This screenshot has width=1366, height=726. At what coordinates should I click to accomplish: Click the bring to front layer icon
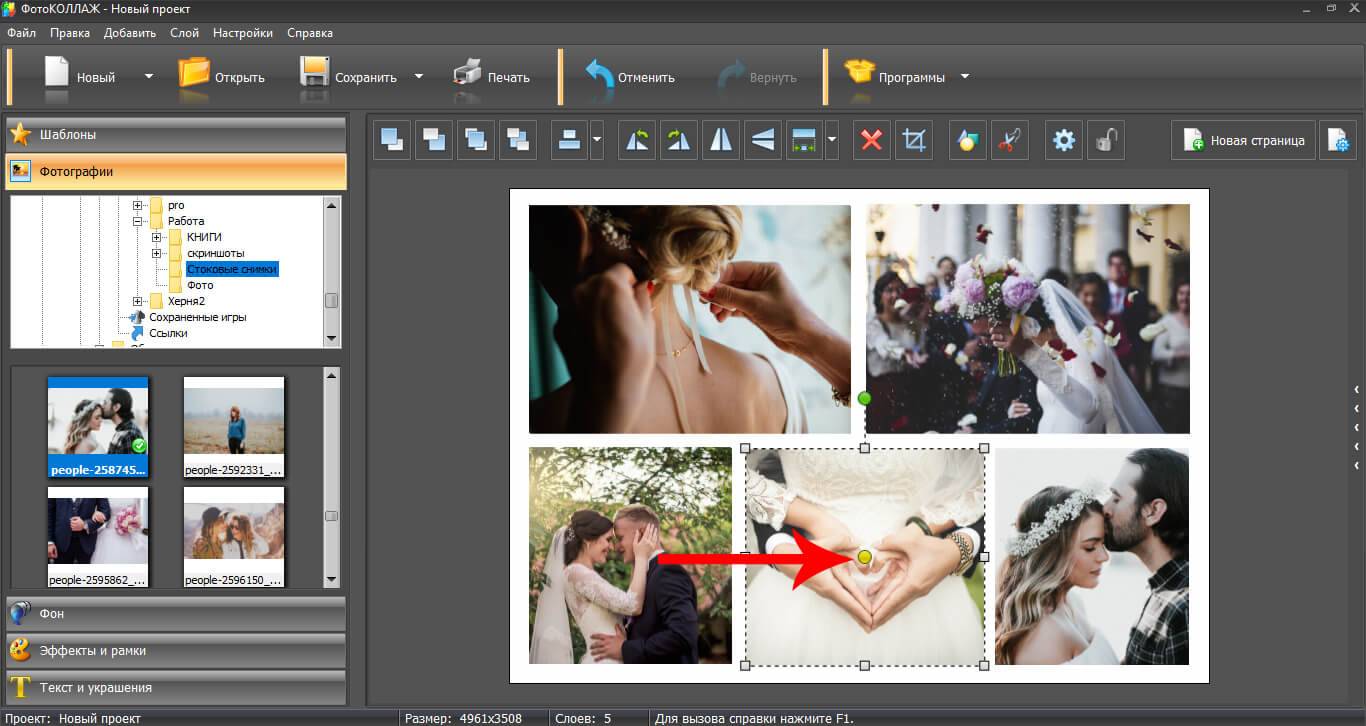tap(393, 140)
